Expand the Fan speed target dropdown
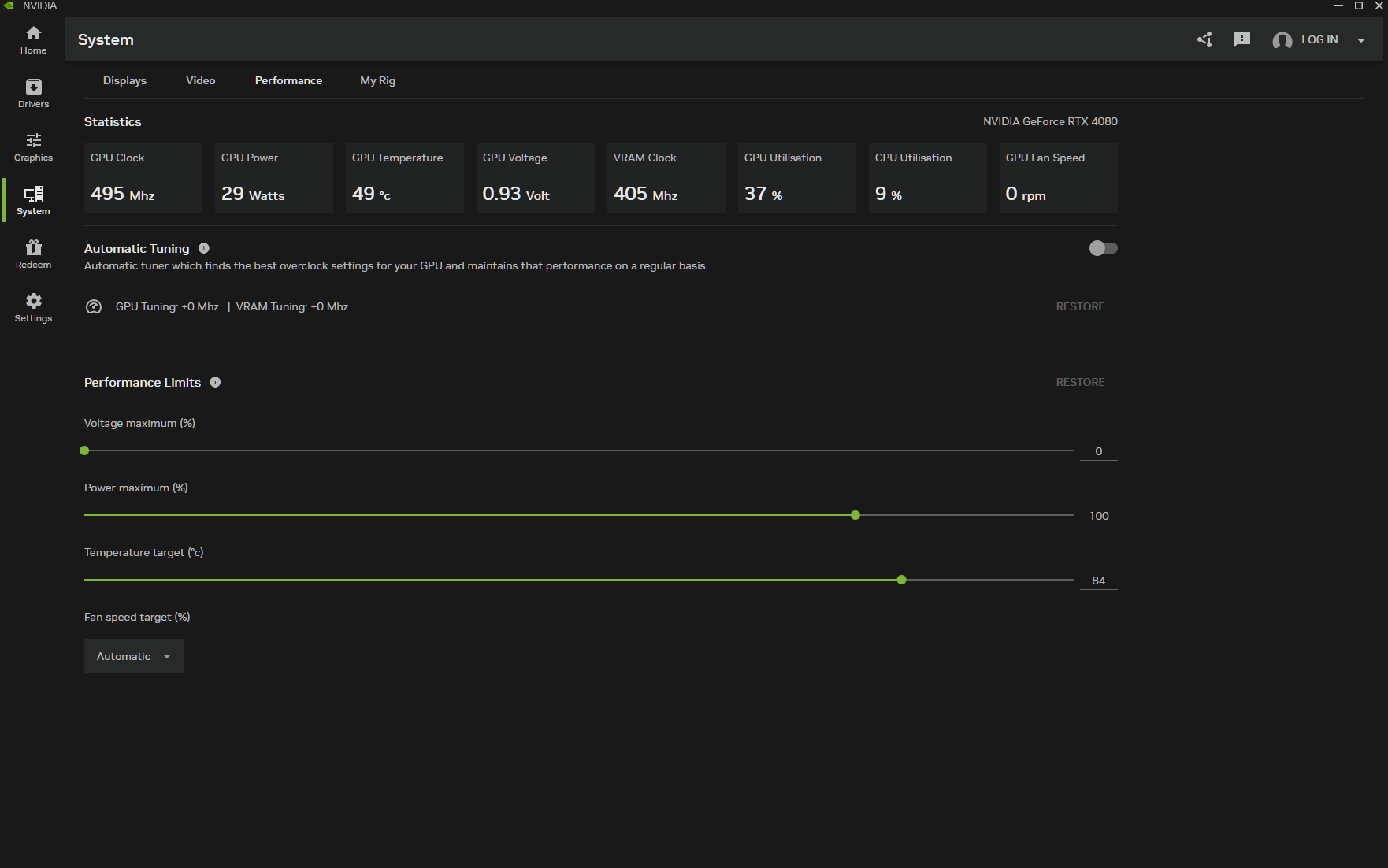Image resolution: width=1388 pixels, height=868 pixels. click(x=134, y=656)
